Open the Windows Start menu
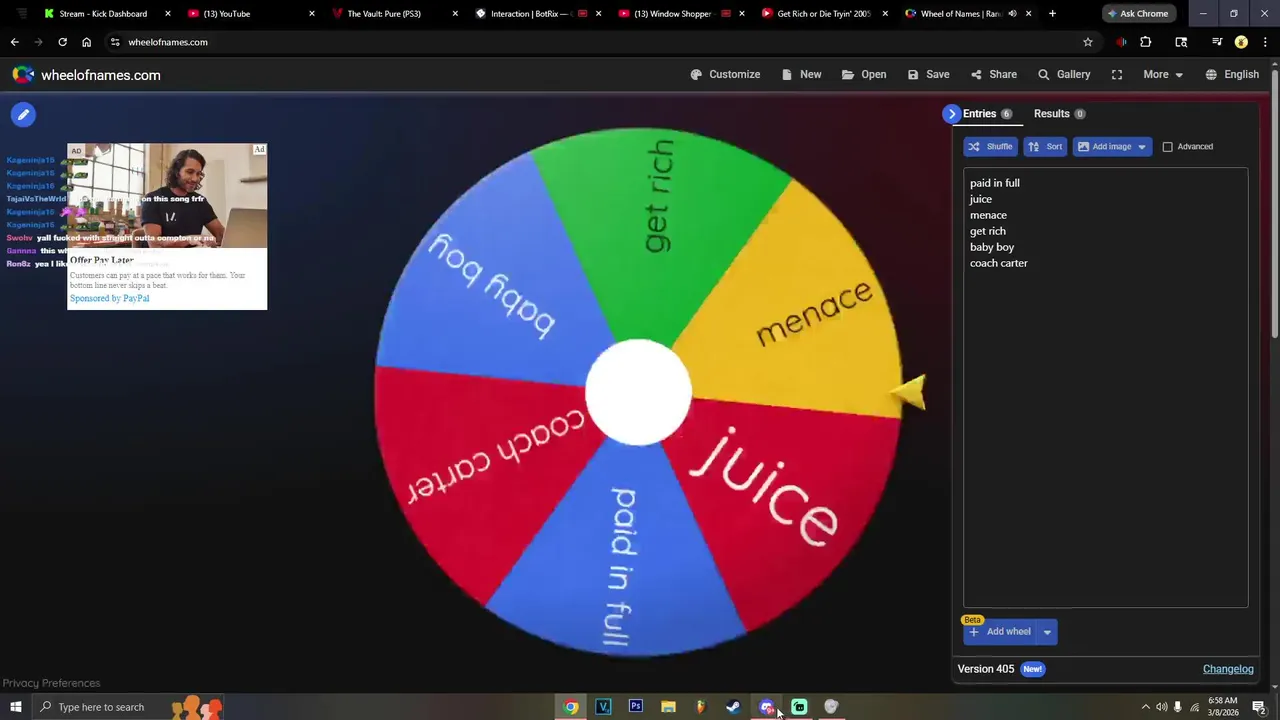1280x720 pixels. point(15,707)
